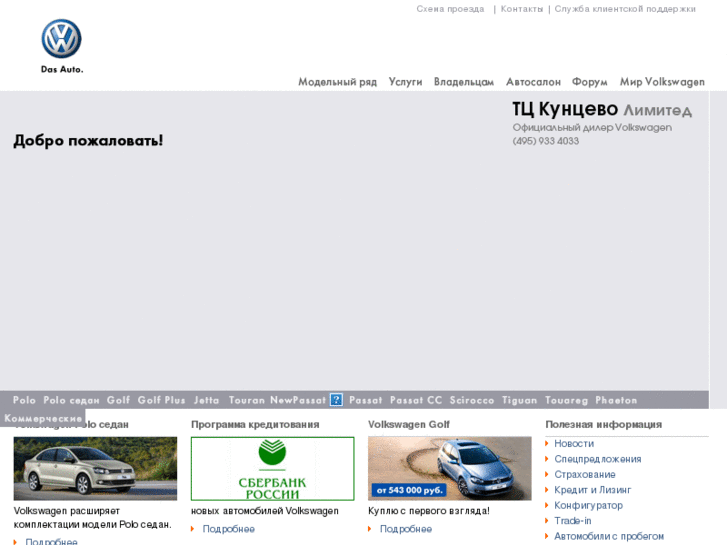Click Официальный дилер Volkswagen text
Viewport: 727px width, 545px height.
point(592,127)
